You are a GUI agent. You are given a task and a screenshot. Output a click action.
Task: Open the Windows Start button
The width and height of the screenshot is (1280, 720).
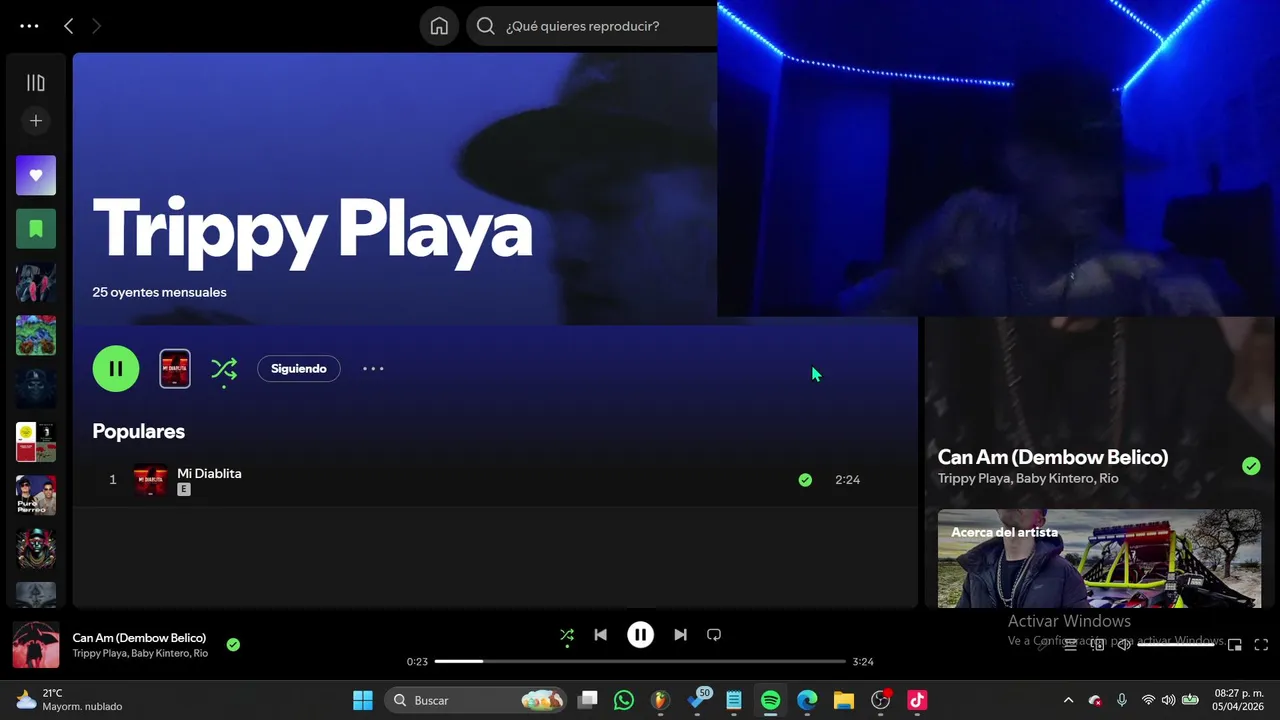pyautogui.click(x=363, y=700)
